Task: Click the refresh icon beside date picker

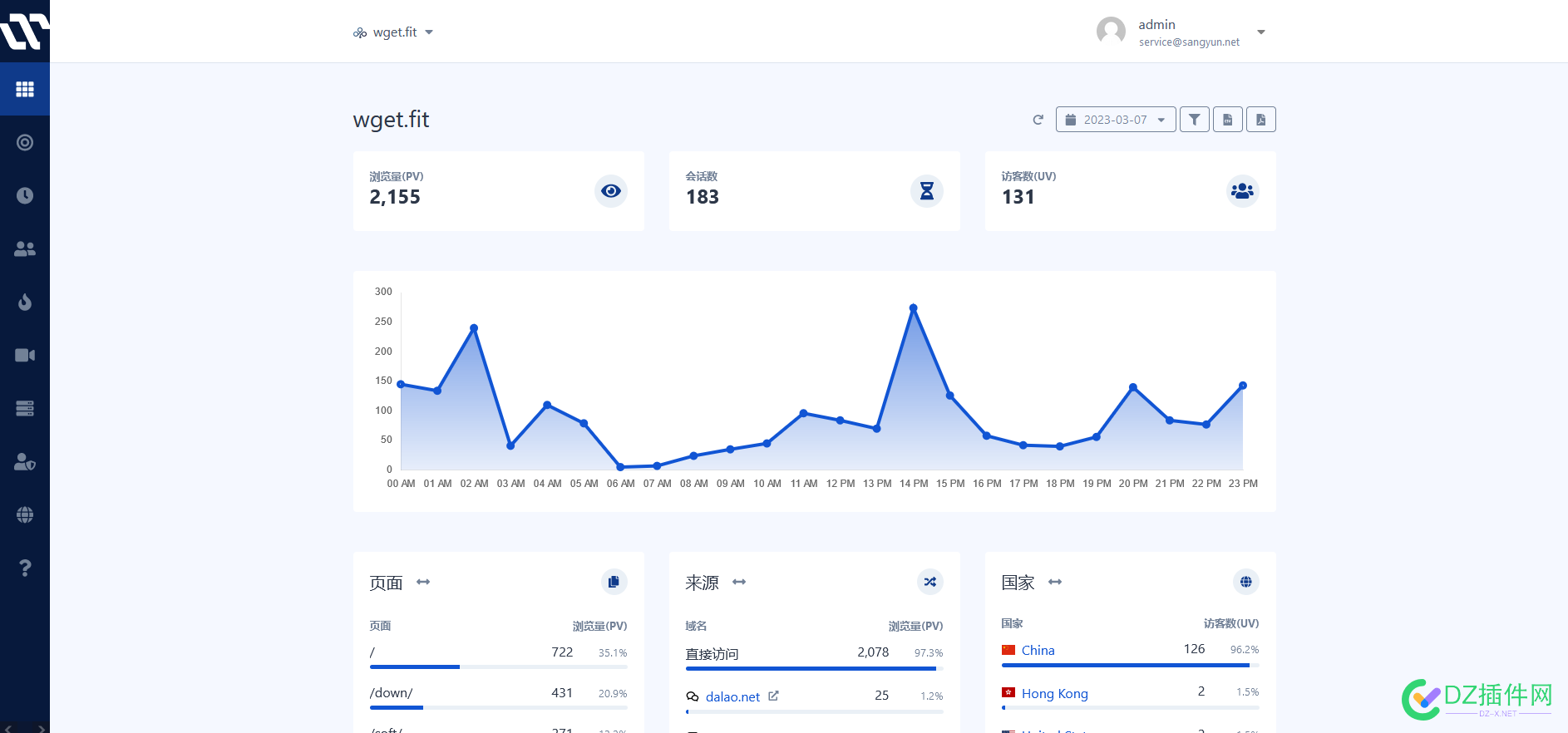Action: 1038,120
